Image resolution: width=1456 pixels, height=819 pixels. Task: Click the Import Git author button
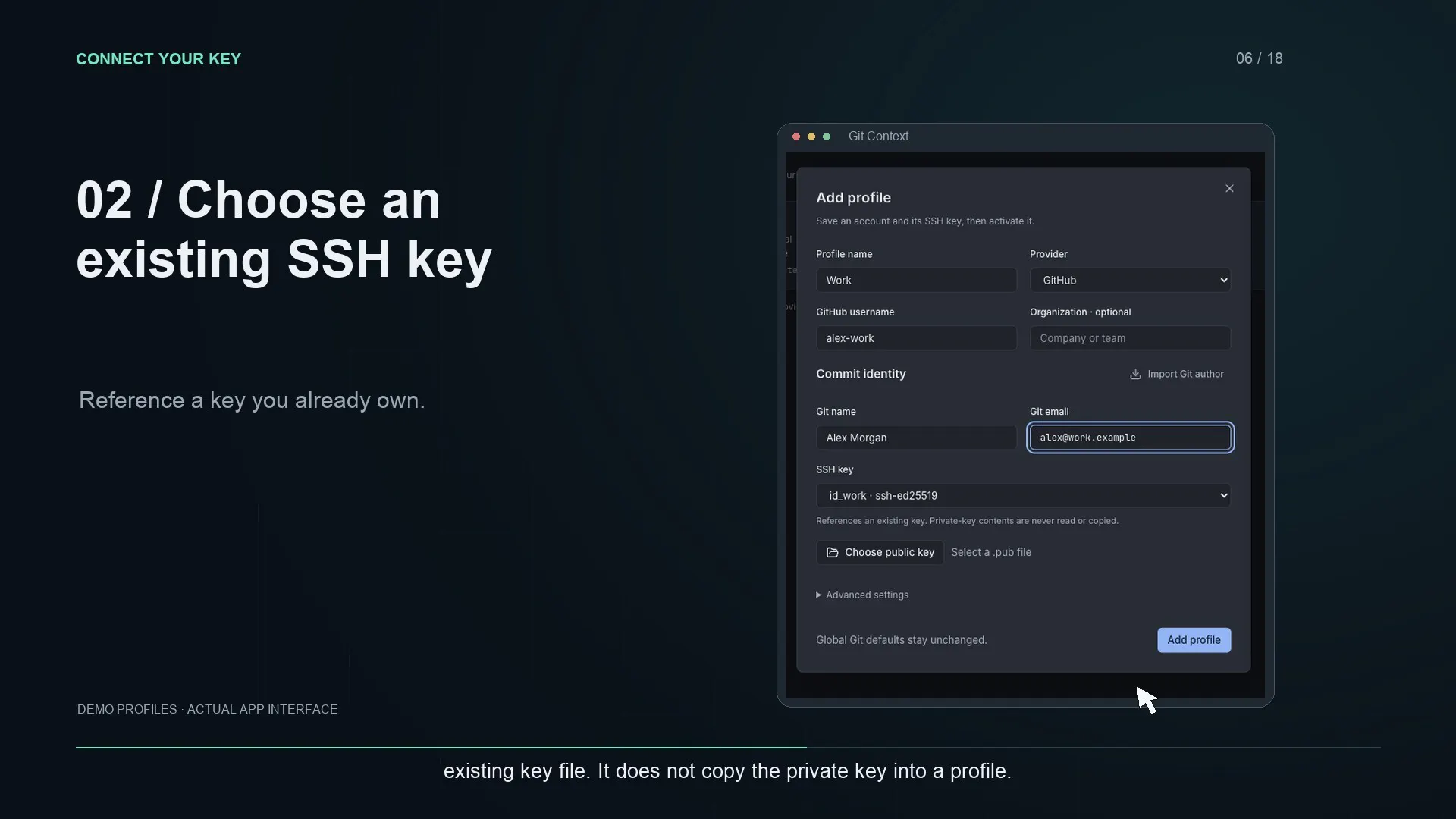(1177, 374)
